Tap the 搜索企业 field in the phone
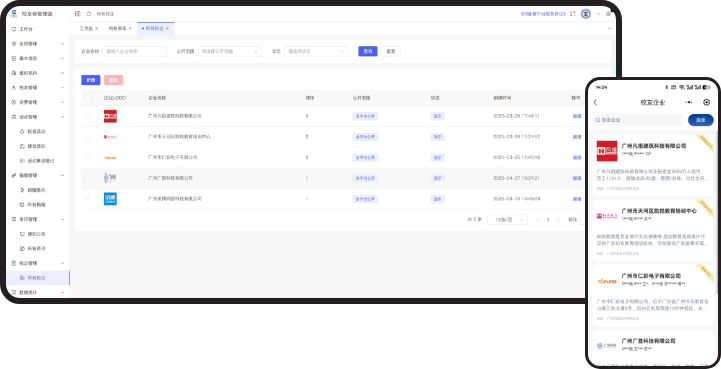 [638, 120]
